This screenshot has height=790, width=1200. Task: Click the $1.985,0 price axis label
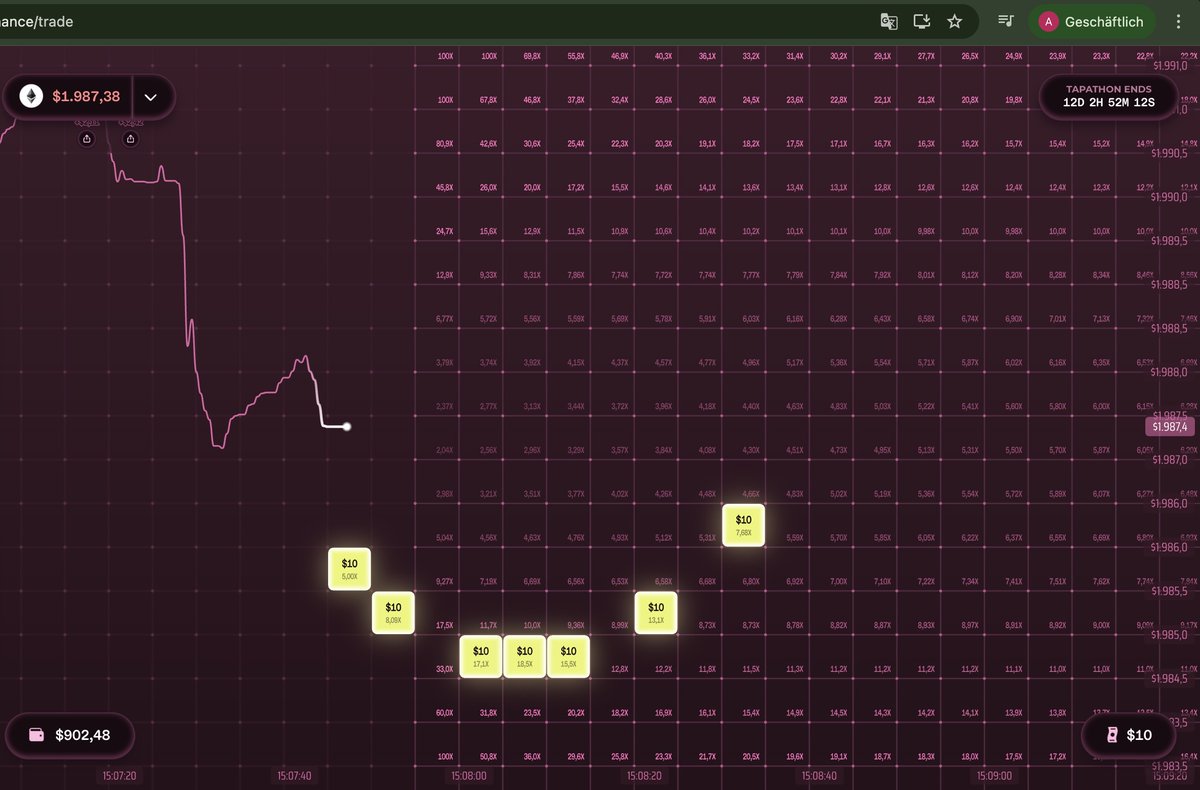coord(1169,635)
